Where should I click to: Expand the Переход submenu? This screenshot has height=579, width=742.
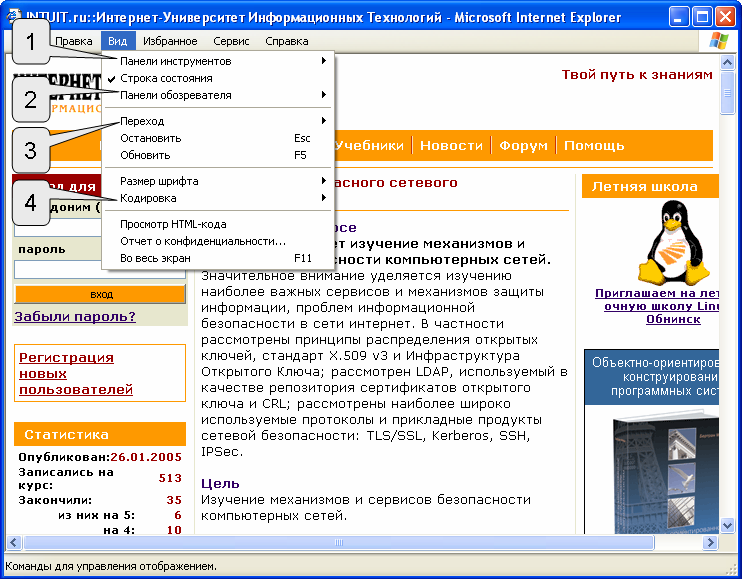[x=218, y=121]
